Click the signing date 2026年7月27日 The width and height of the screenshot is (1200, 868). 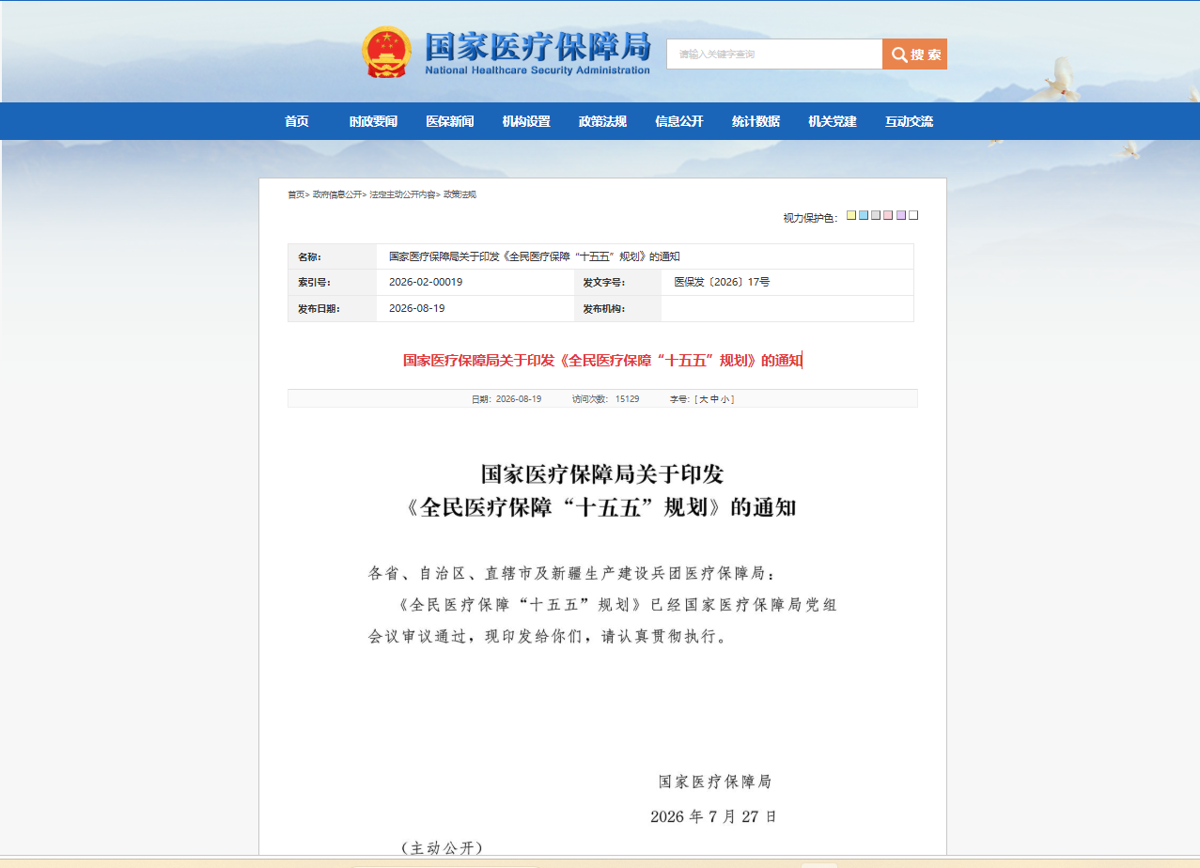(x=713, y=816)
